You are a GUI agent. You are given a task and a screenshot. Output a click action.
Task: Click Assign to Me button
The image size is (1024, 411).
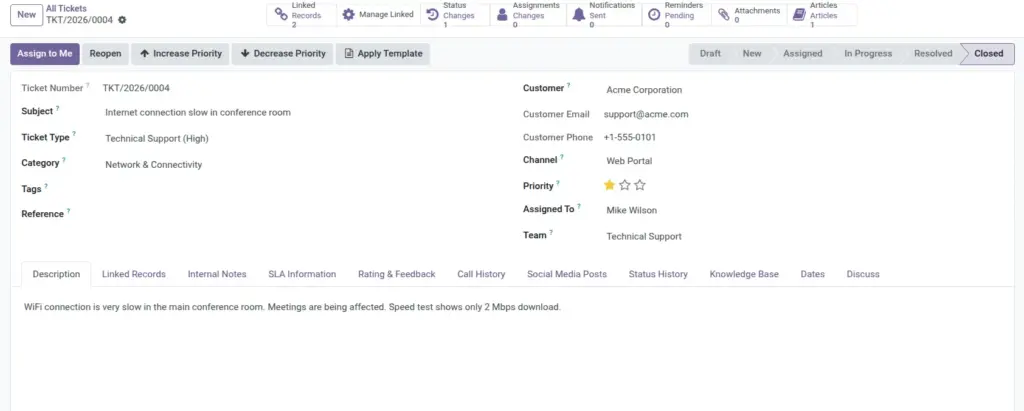(x=44, y=54)
